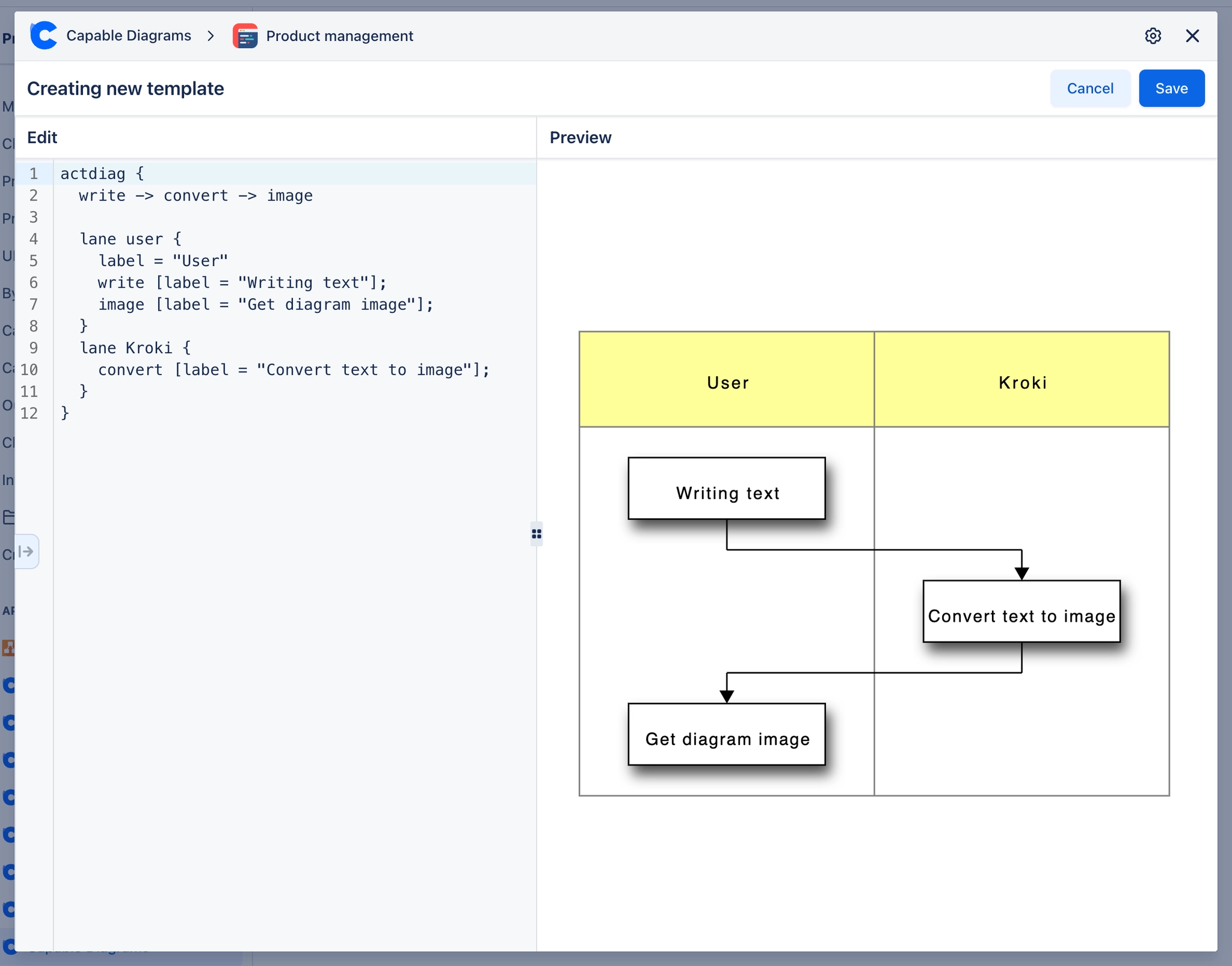Image resolution: width=1232 pixels, height=966 pixels.
Task: Click the breadcrumb chevron after Capable Diagrams
Action: [x=210, y=36]
